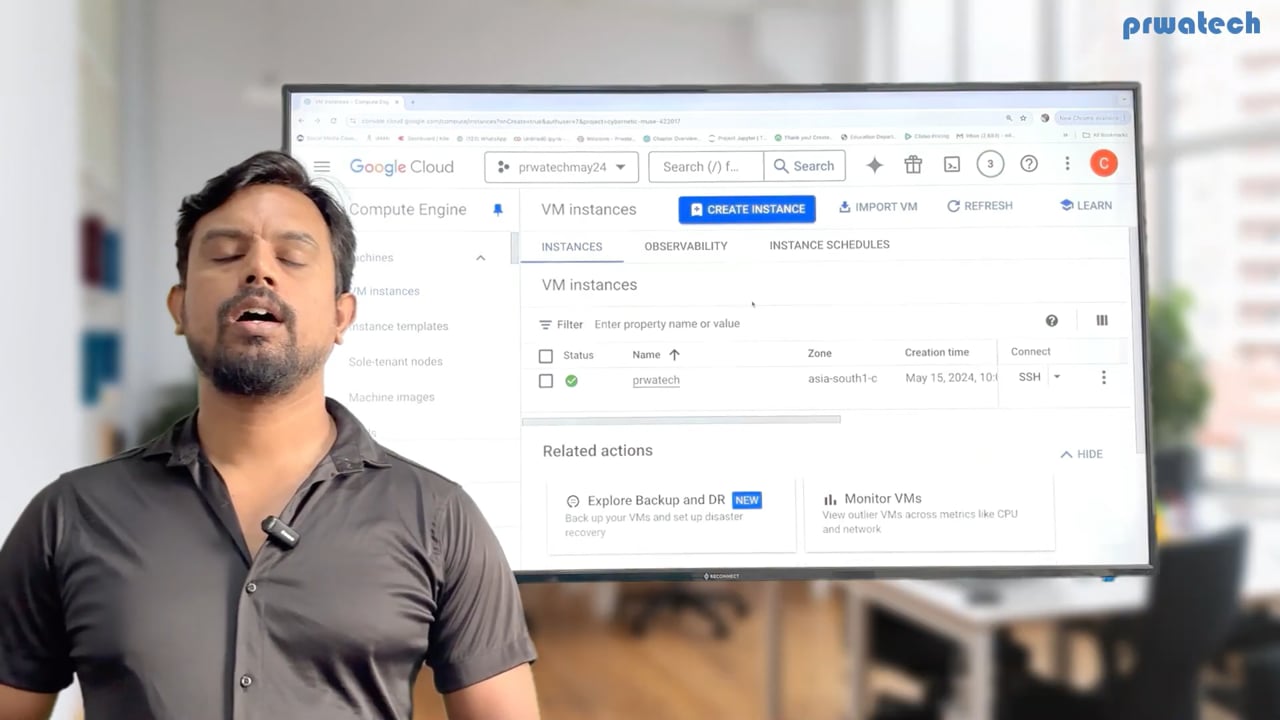
Task: Open the help question mark icon in header
Action: pos(1029,164)
